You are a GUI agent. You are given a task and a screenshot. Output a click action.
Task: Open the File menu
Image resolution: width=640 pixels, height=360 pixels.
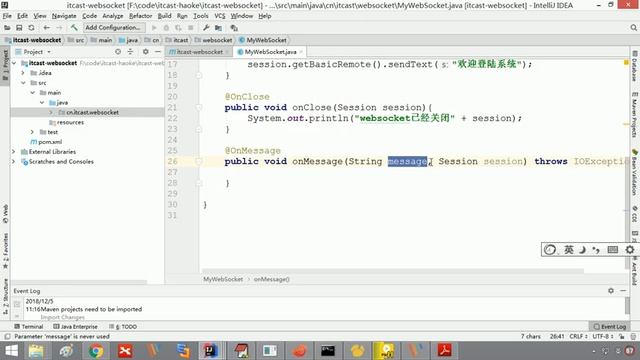point(7,16)
